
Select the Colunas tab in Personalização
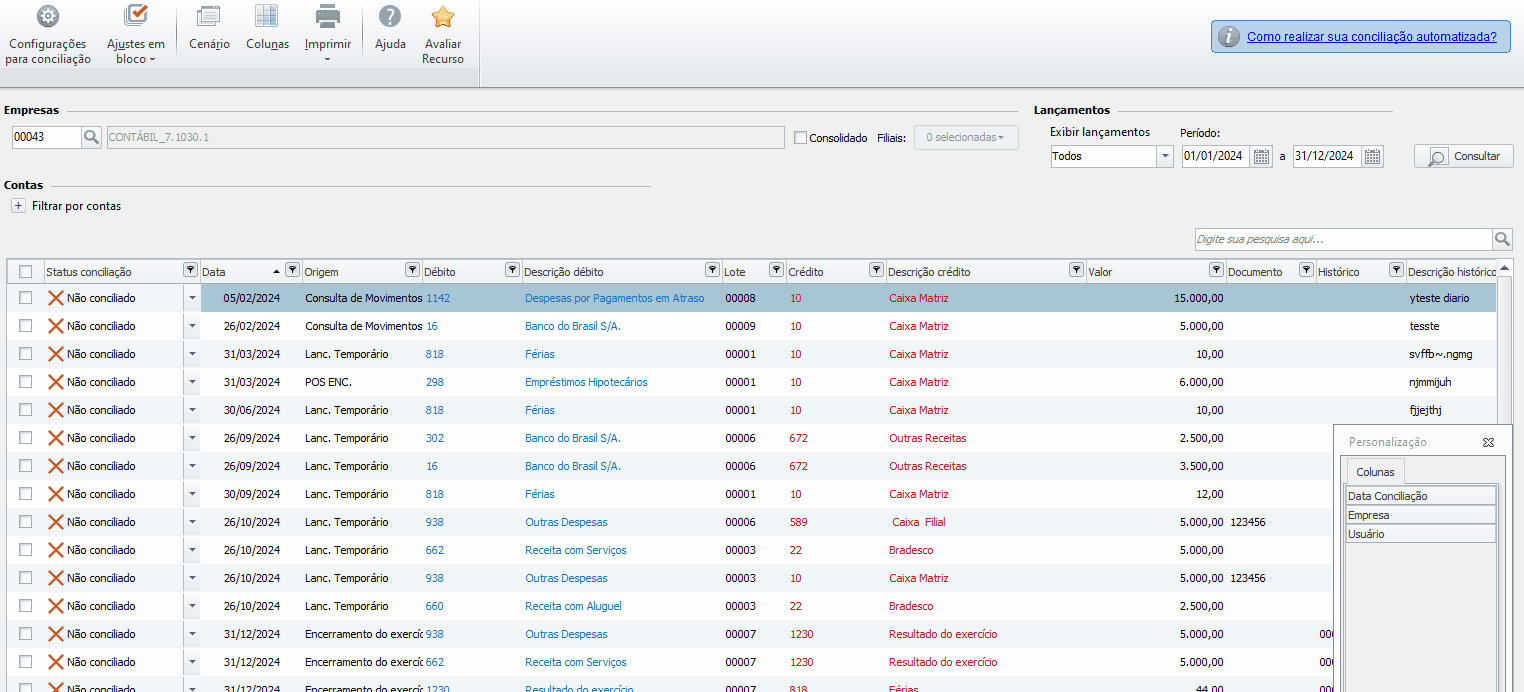tap(1375, 471)
